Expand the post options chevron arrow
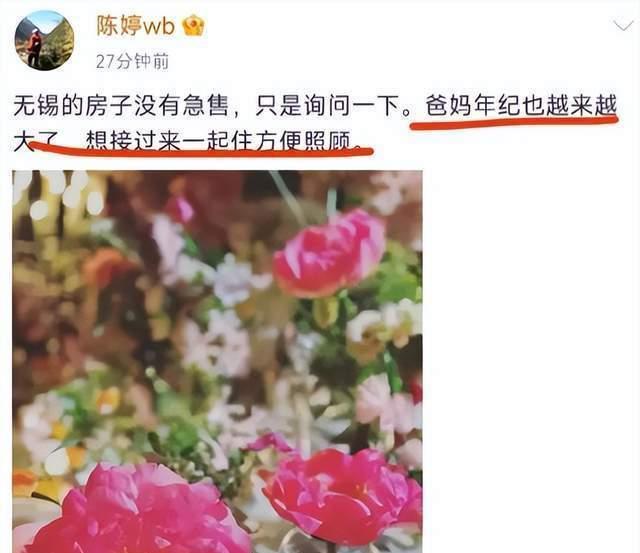This screenshot has height=553, width=640. [623, 26]
